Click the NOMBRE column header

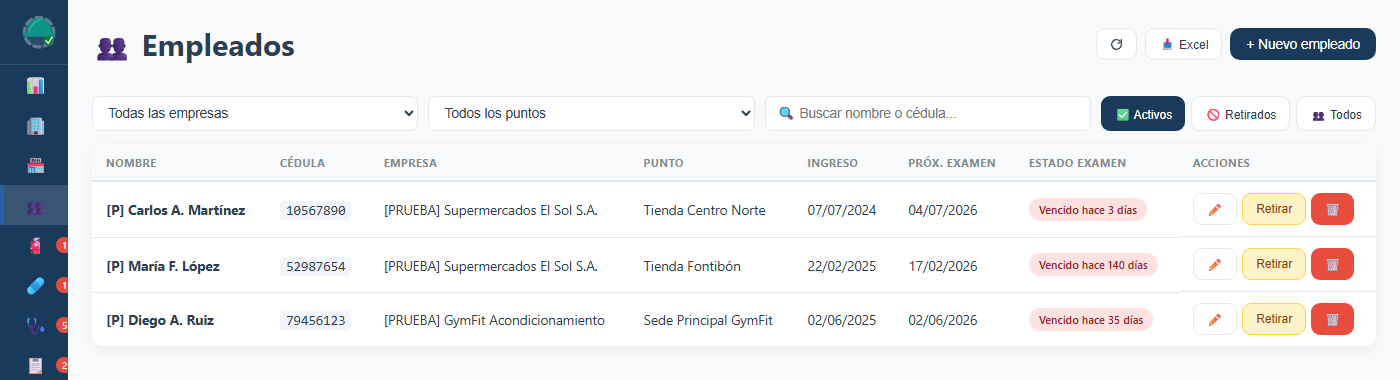131,163
